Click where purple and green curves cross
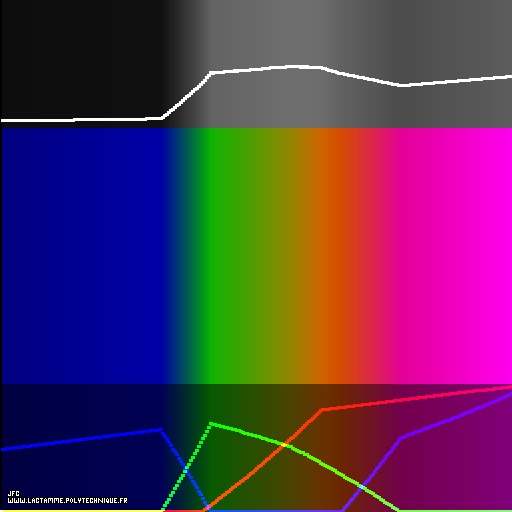The width and height of the screenshot is (512, 512). [362, 487]
